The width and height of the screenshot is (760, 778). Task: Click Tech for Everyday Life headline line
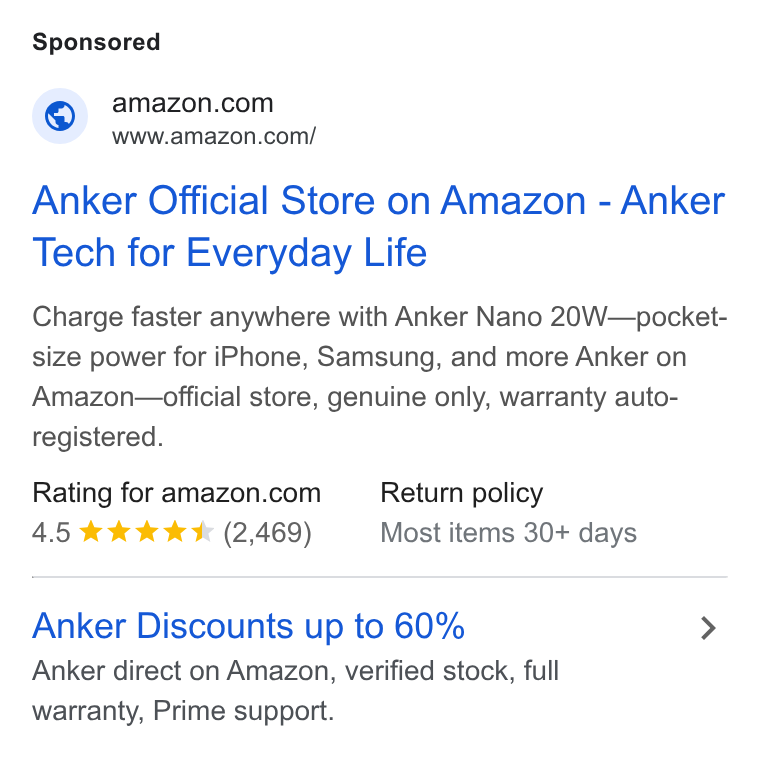[x=230, y=252]
